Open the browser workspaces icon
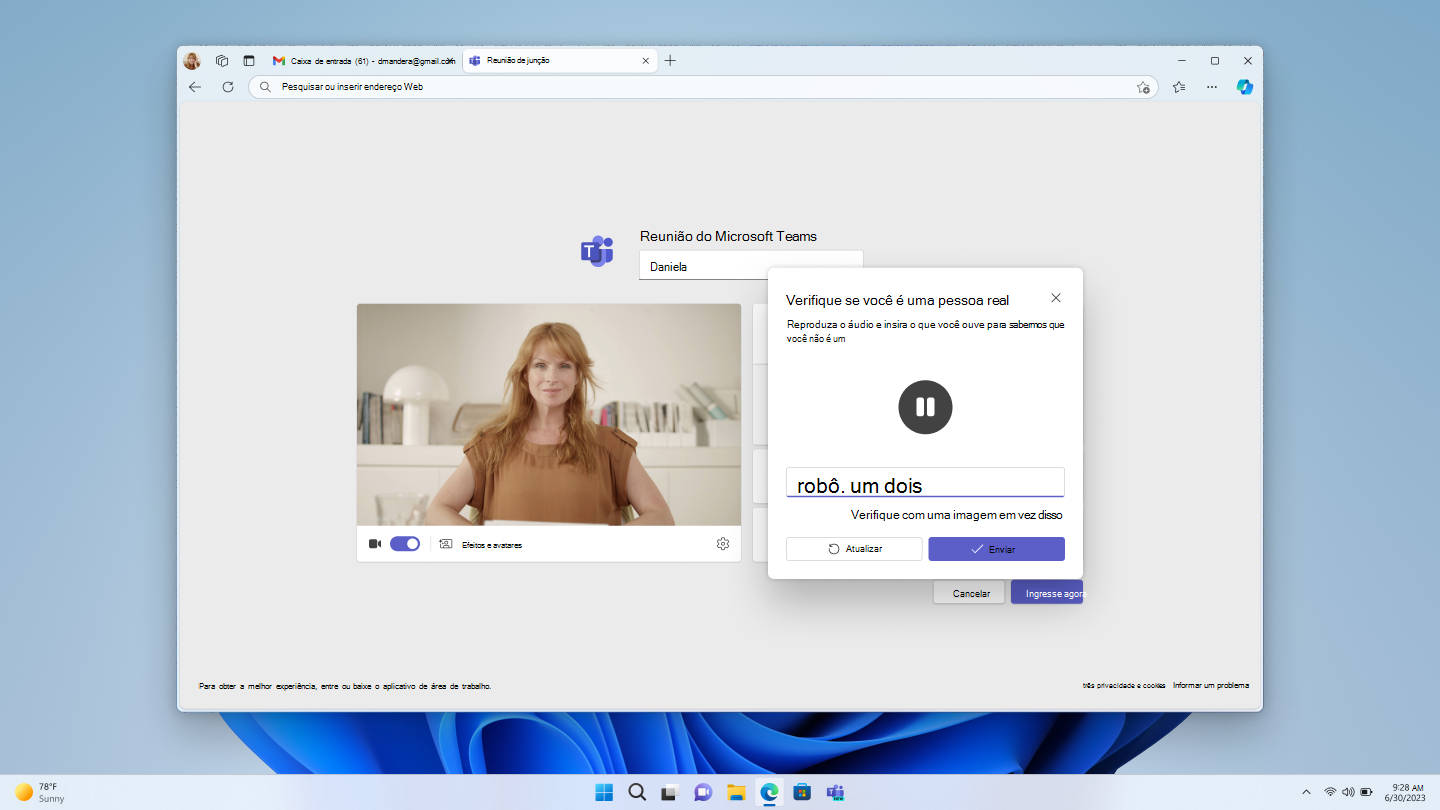This screenshot has height=810, width=1440. pyautogui.click(x=222, y=61)
